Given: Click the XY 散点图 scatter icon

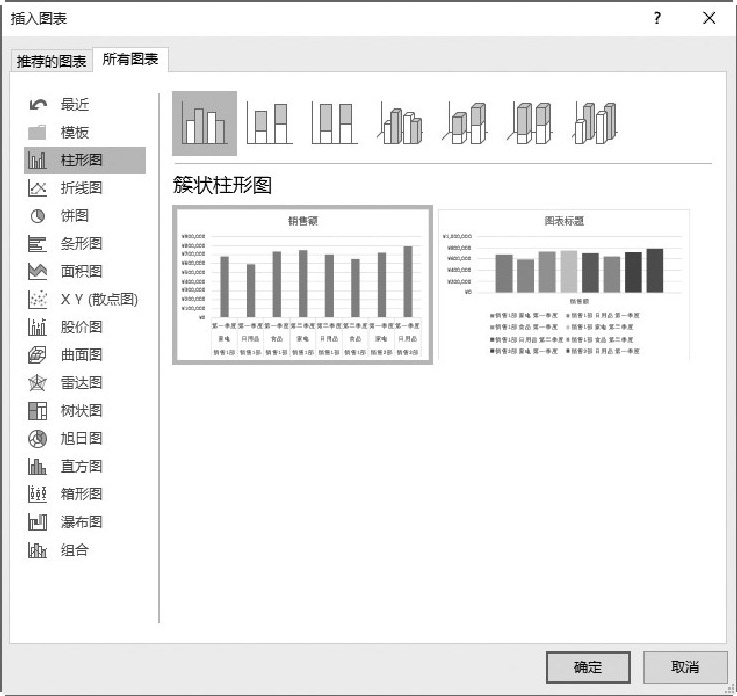Looking at the screenshot, I should coord(37,299).
